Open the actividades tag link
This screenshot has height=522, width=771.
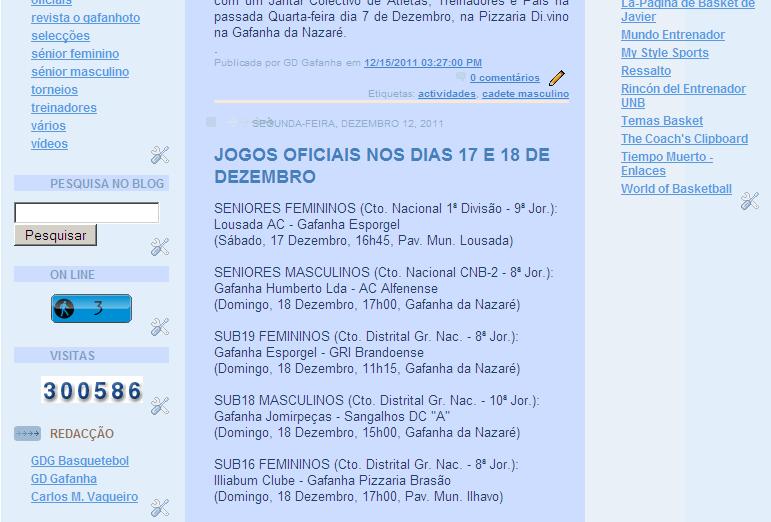447,94
